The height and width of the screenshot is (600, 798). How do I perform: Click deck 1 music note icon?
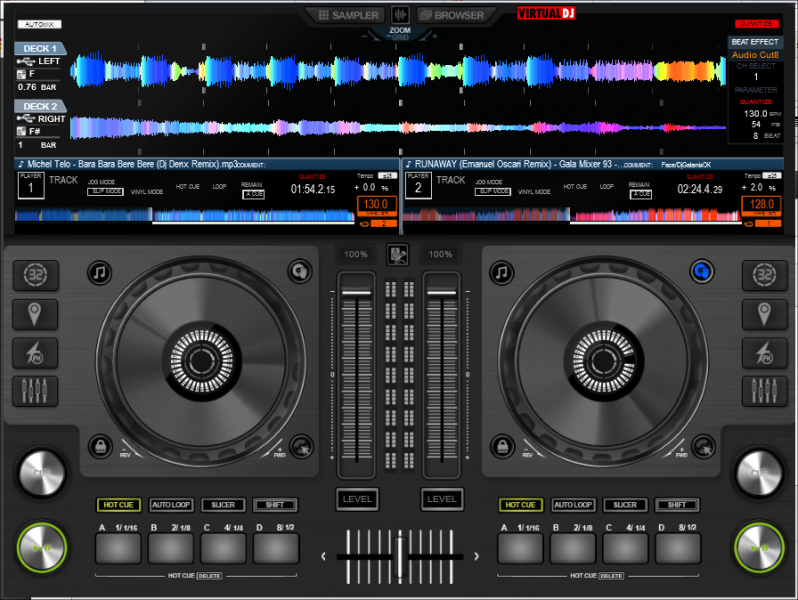pyautogui.click(x=100, y=273)
